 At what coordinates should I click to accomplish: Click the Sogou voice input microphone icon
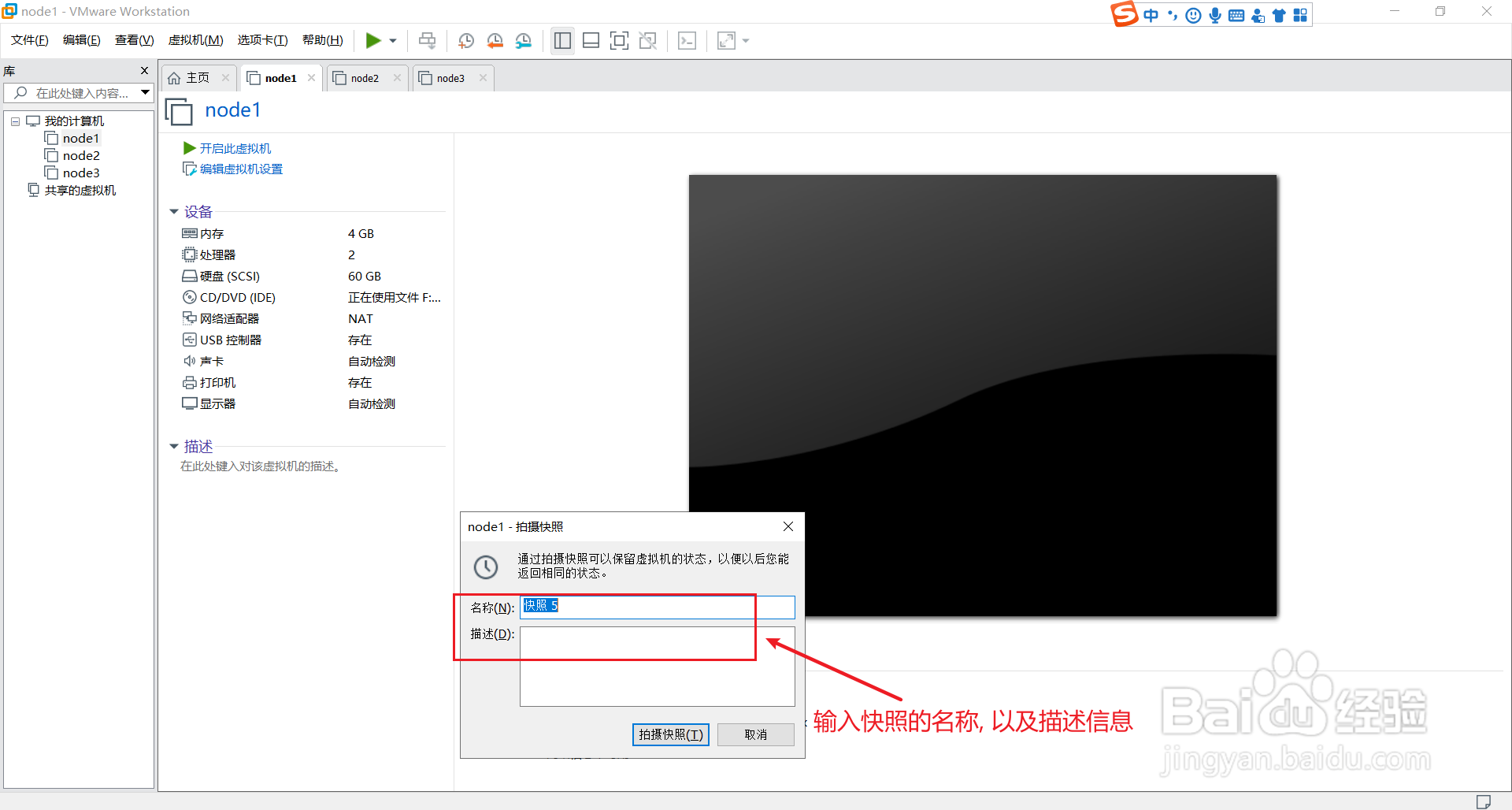1215,16
